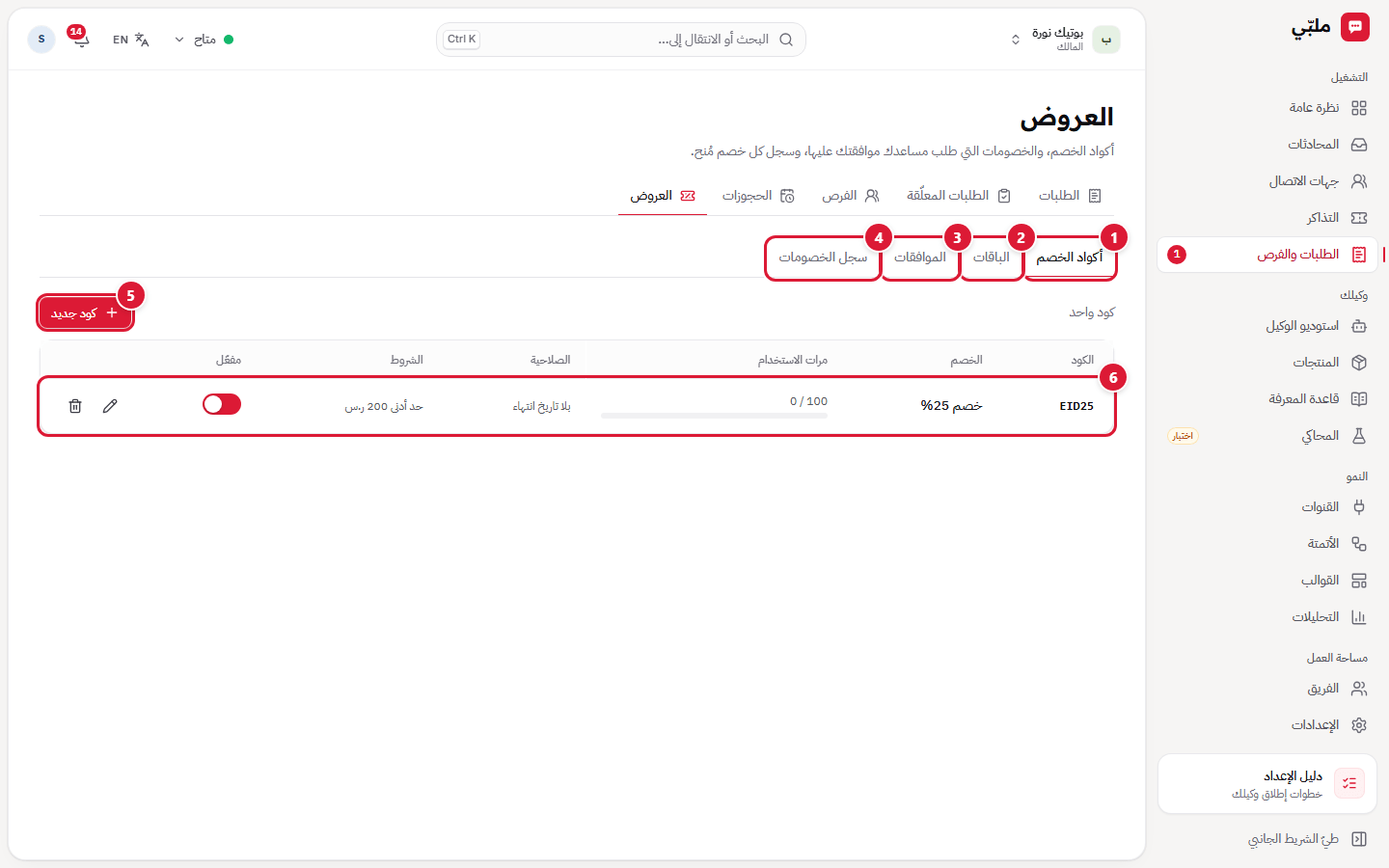Open القنوات channels page
1389x868 pixels.
pyautogui.click(x=1267, y=507)
